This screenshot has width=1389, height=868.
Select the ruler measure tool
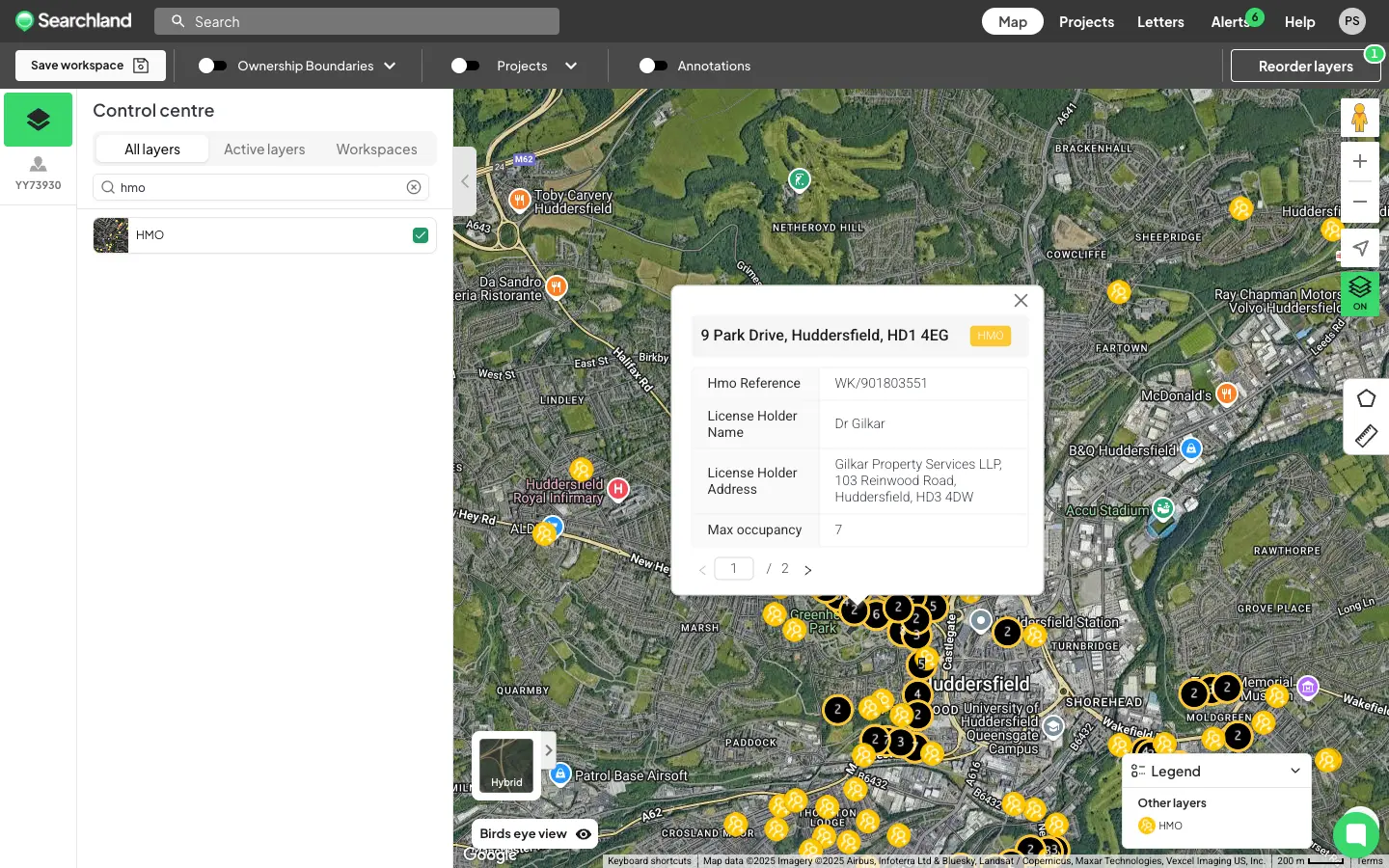click(1366, 436)
